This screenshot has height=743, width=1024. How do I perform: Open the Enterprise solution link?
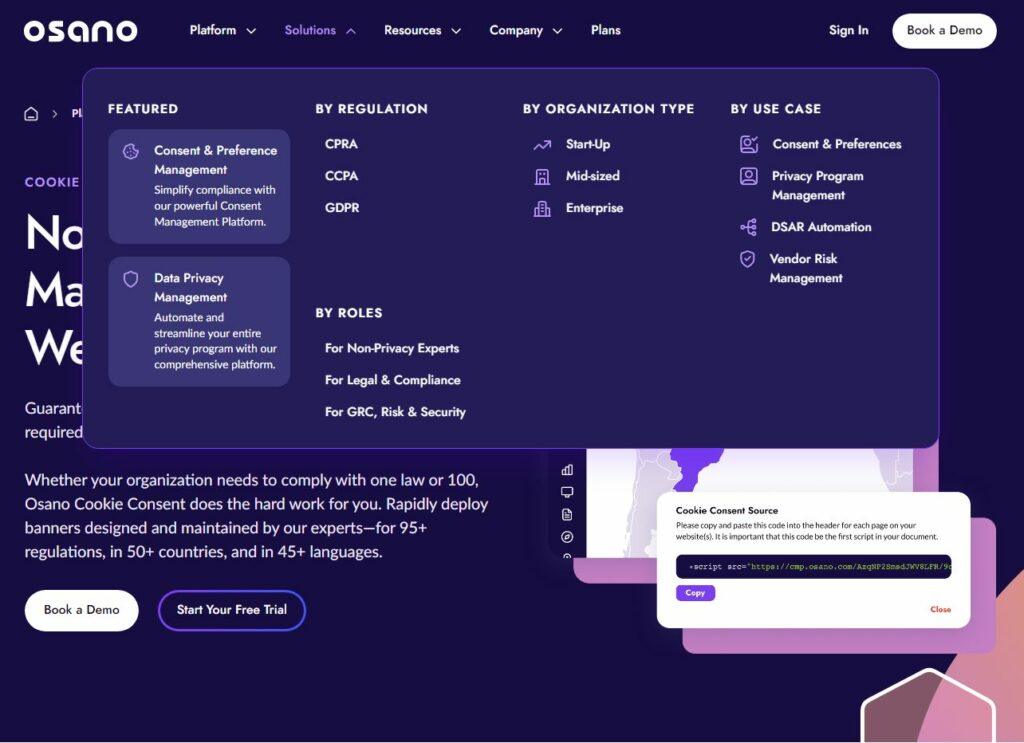pos(594,208)
